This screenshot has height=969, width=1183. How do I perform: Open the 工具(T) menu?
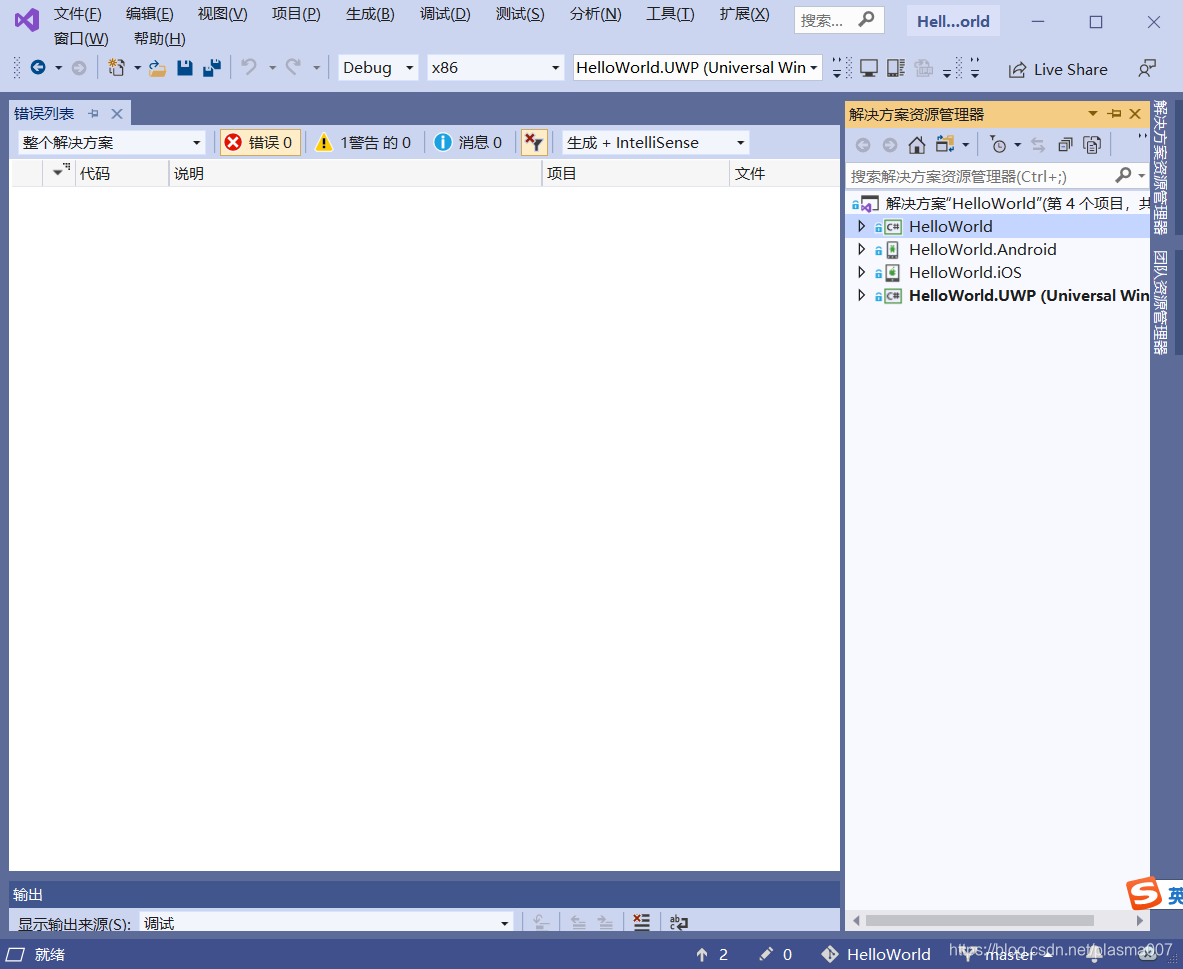(x=670, y=14)
